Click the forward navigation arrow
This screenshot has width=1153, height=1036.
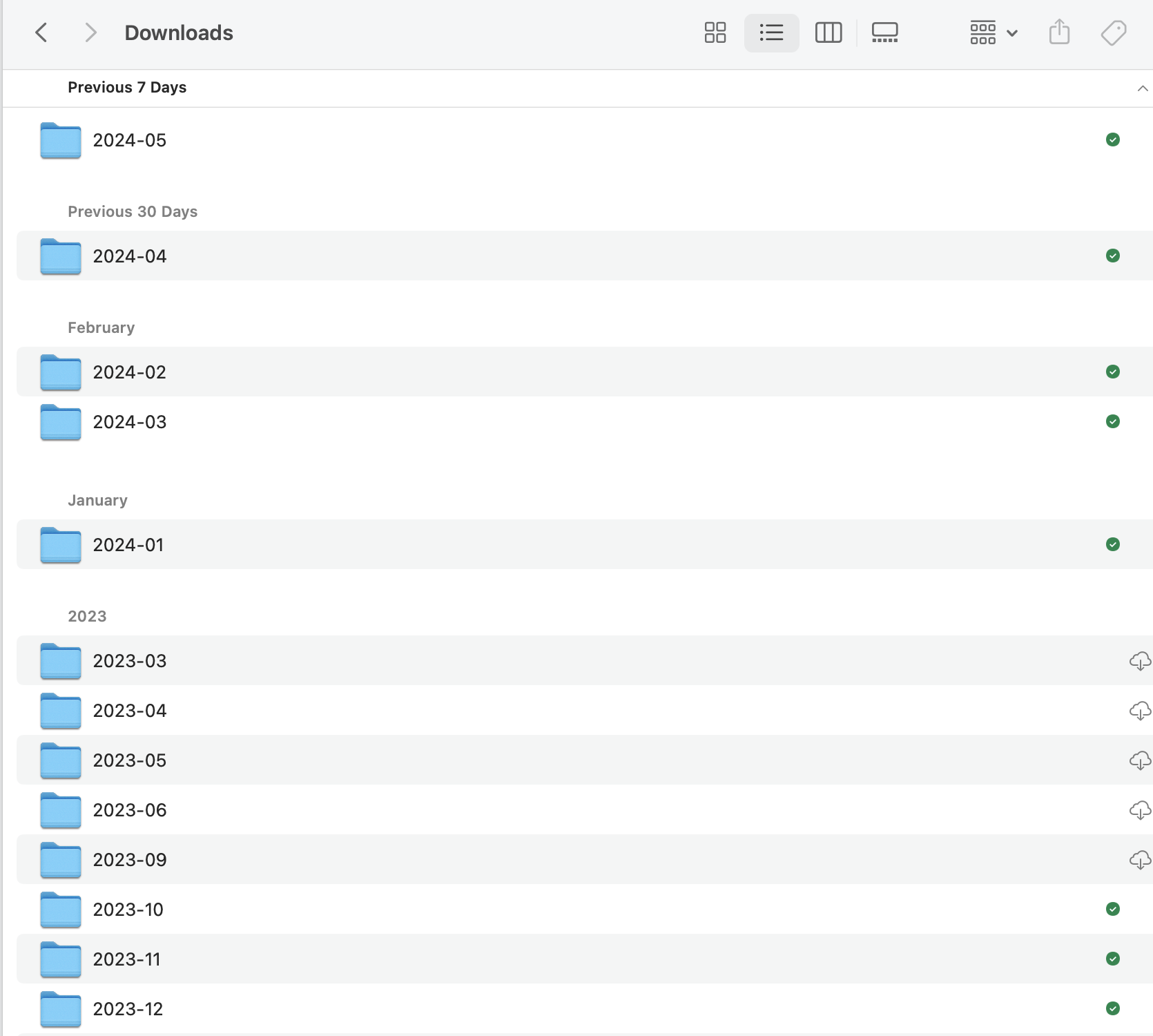tap(90, 32)
